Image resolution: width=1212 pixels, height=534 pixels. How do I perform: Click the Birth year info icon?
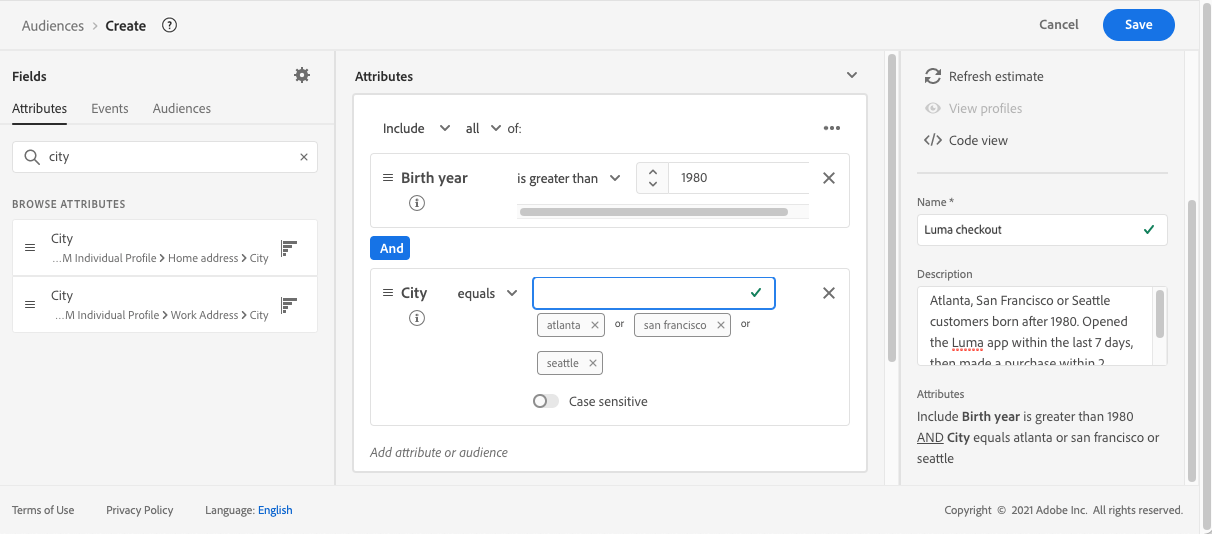tap(417, 203)
